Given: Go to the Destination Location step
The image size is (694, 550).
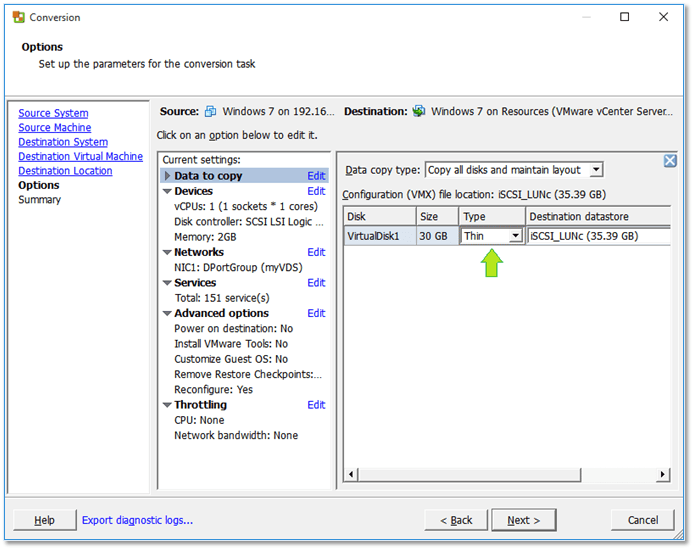Looking at the screenshot, I should point(65,171).
